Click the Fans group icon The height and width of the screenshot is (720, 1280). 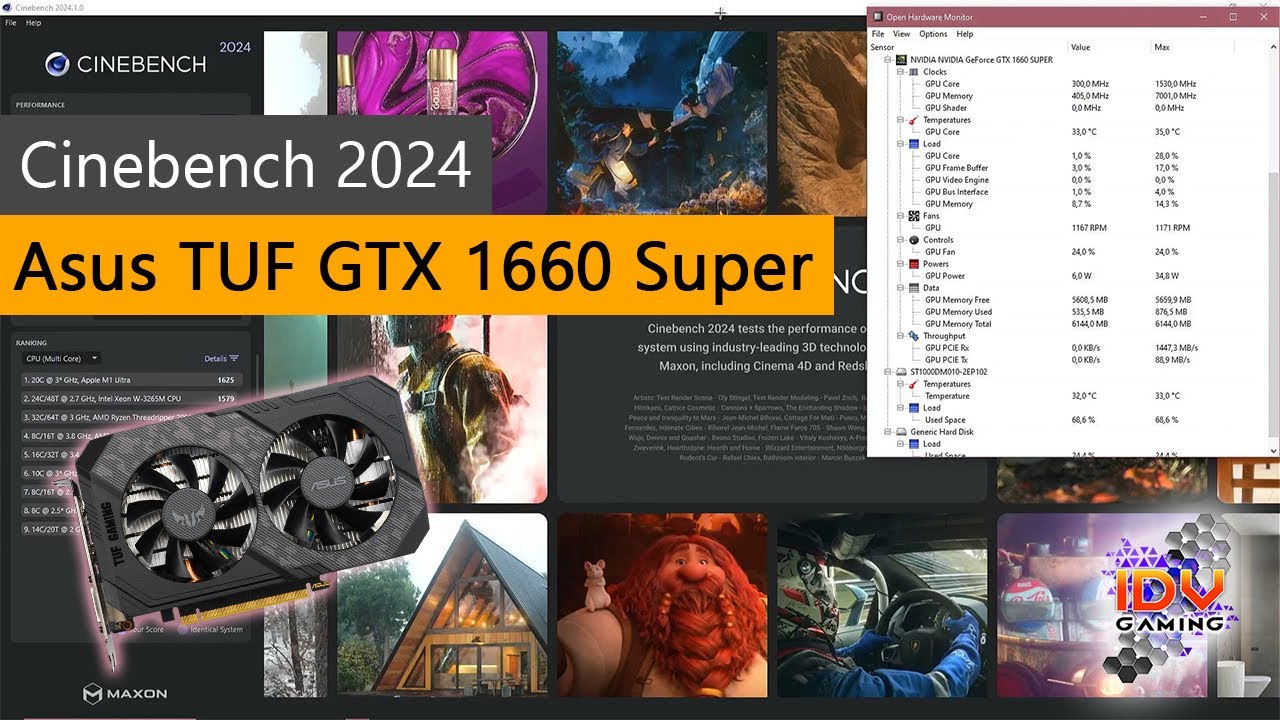point(914,216)
